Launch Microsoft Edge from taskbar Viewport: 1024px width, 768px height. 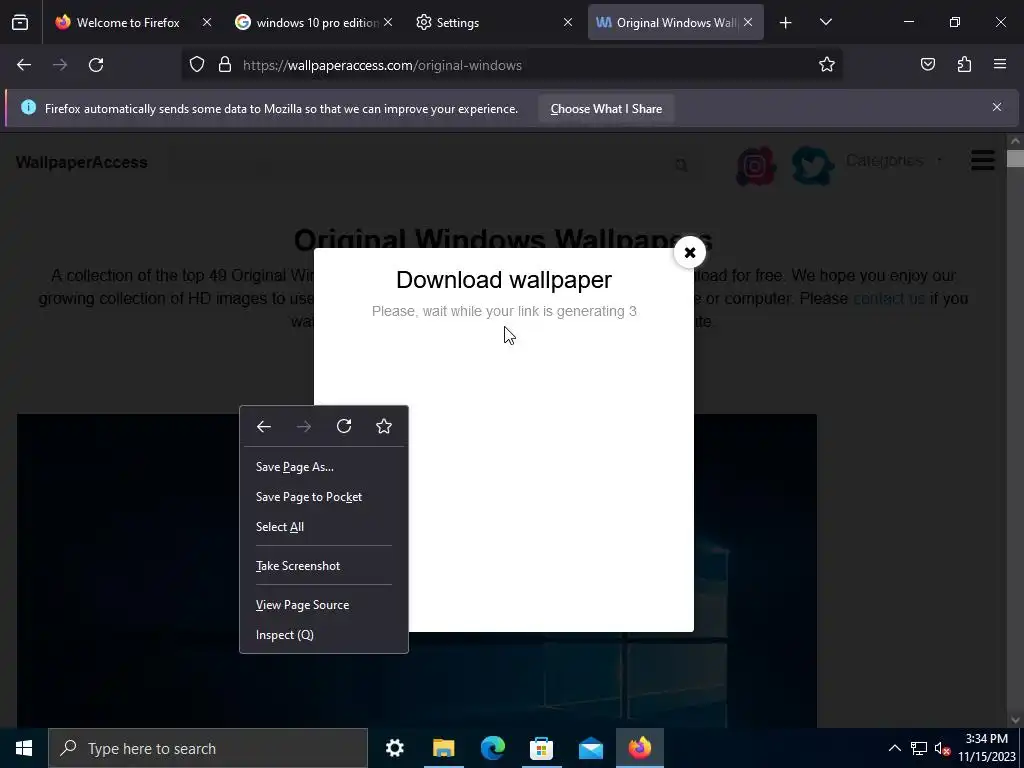(x=492, y=748)
